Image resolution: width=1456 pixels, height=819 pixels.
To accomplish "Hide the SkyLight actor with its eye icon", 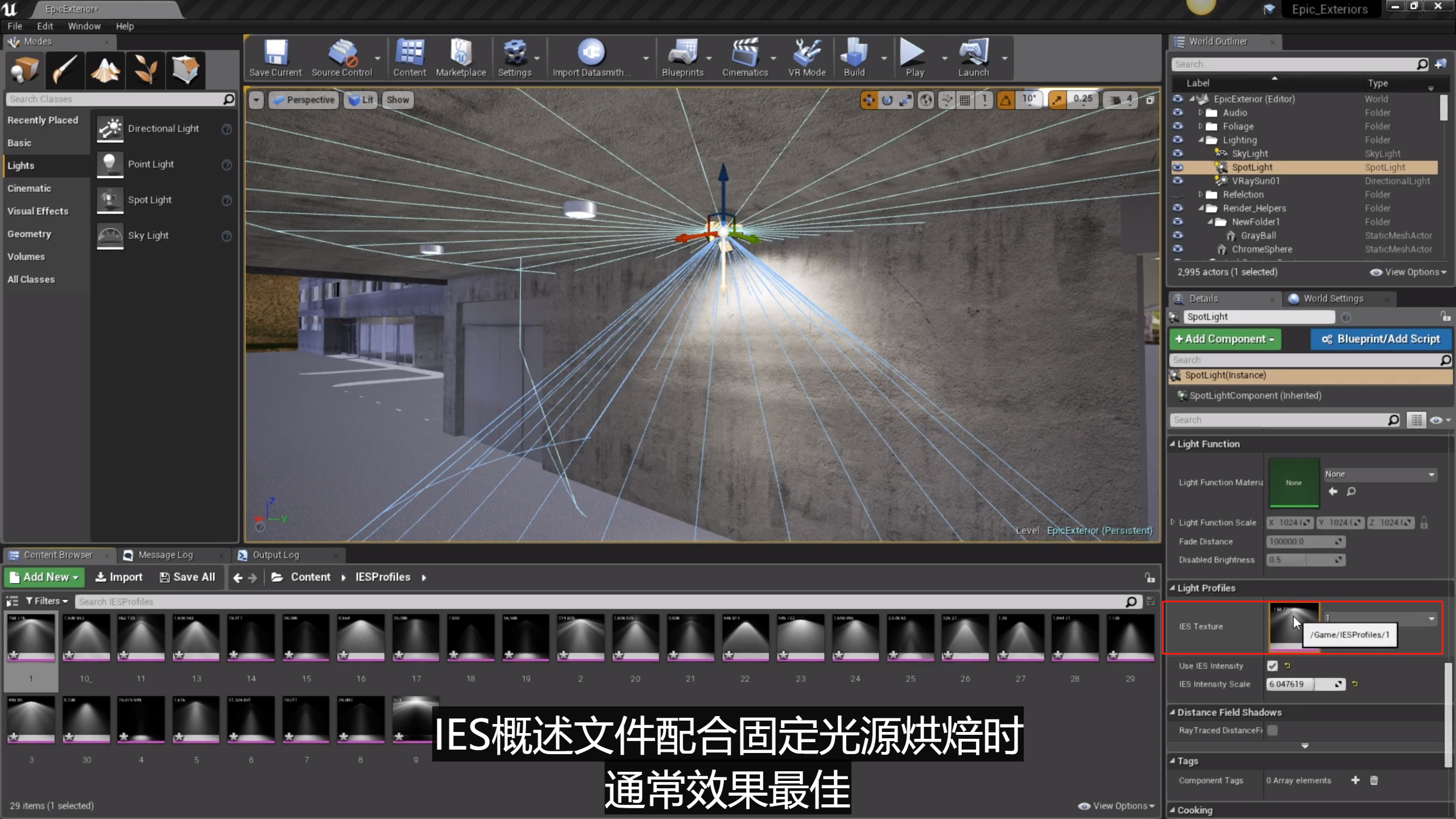I will pyautogui.click(x=1177, y=154).
